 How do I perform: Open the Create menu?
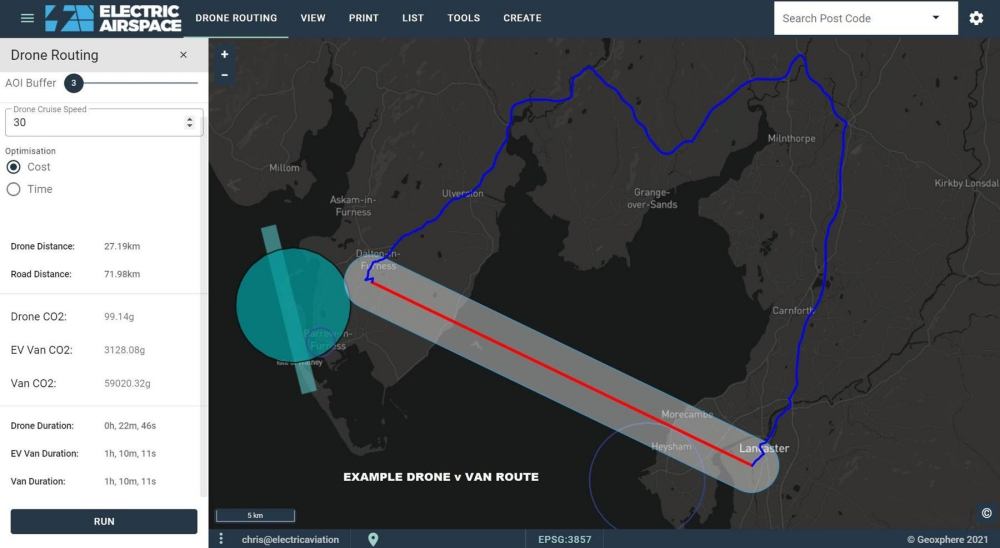522,18
